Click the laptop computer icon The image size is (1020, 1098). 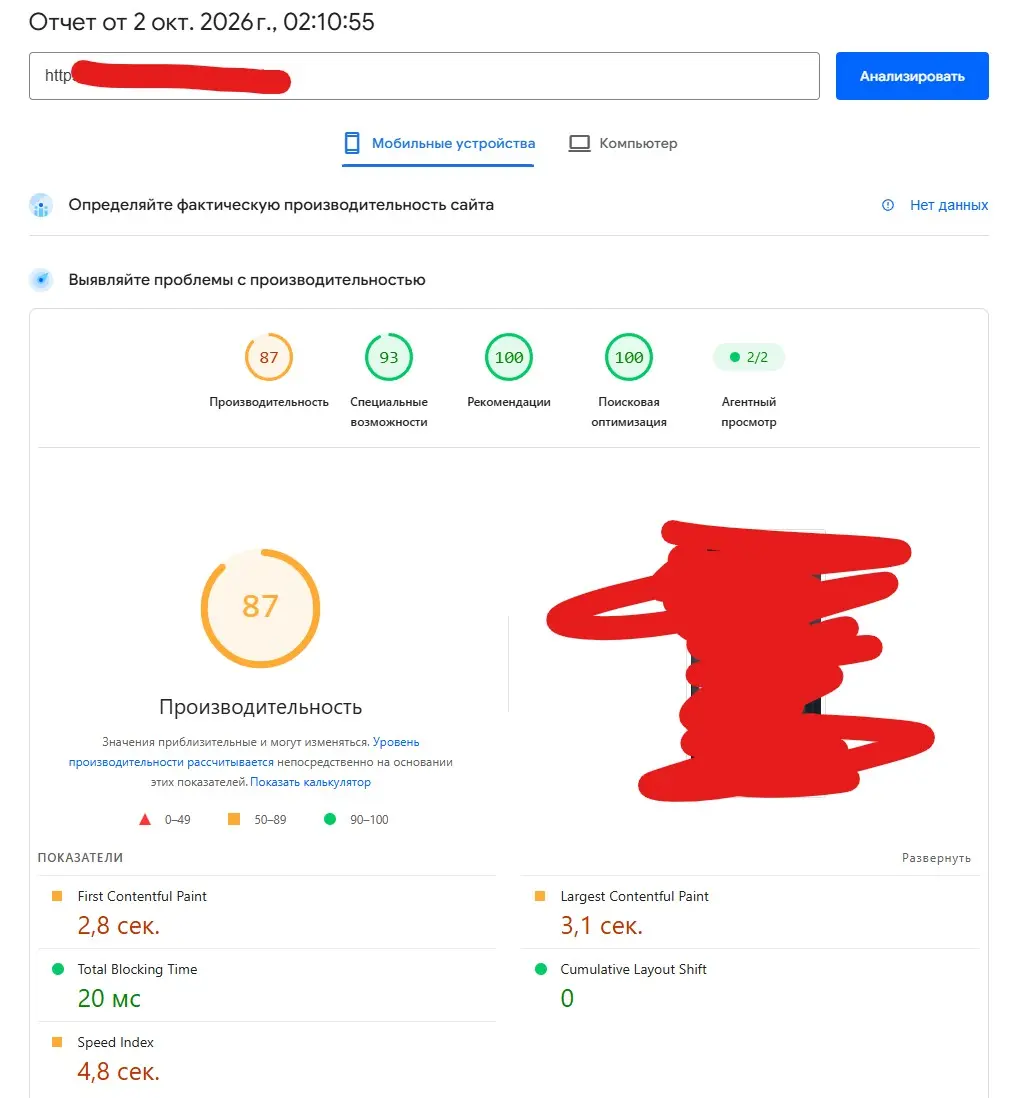[x=579, y=144]
